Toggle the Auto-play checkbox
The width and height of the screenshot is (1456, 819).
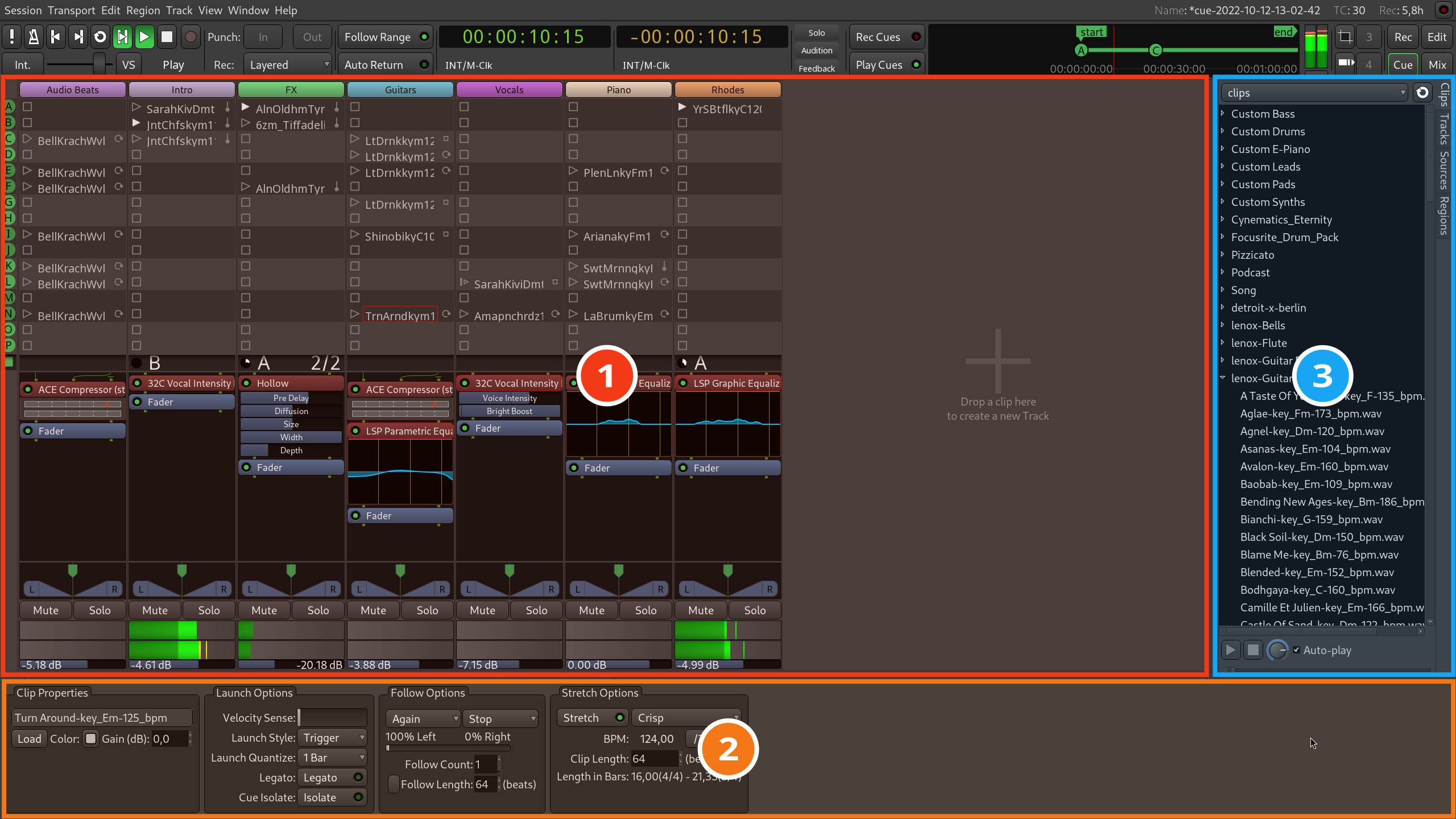click(1296, 650)
